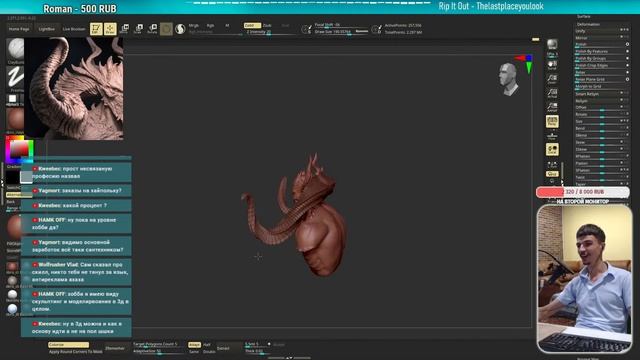Click the SPix setting below BPR
Image resolution: width=640 pixels, height=360 pixels.
coord(552,54)
